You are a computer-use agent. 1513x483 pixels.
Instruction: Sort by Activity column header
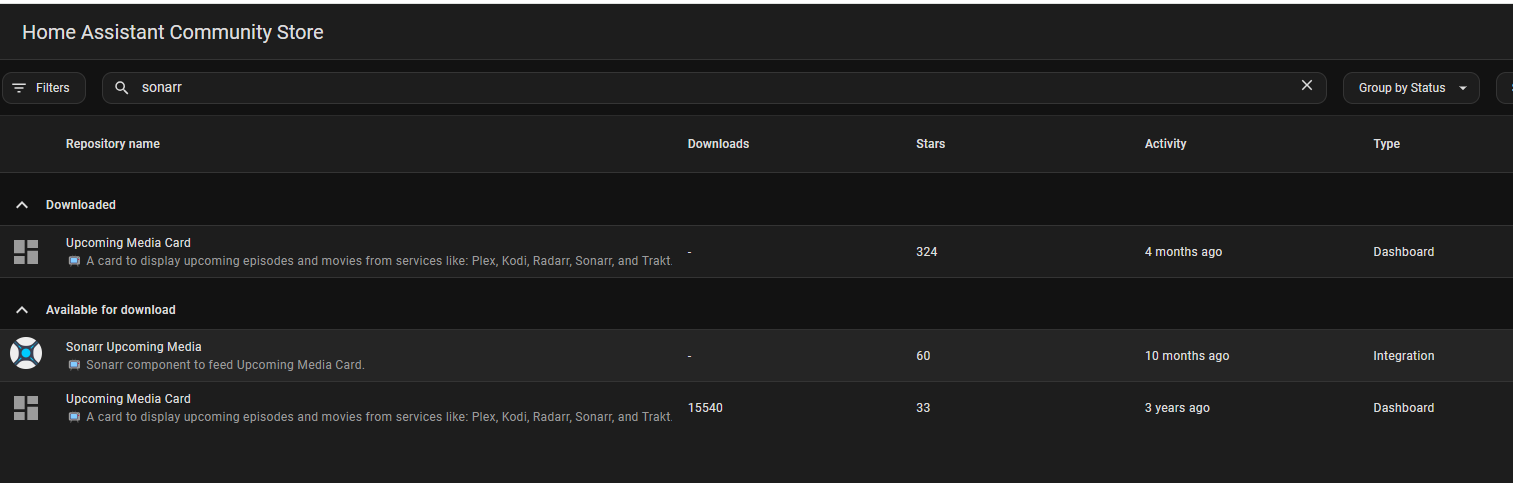tap(1165, 144)
